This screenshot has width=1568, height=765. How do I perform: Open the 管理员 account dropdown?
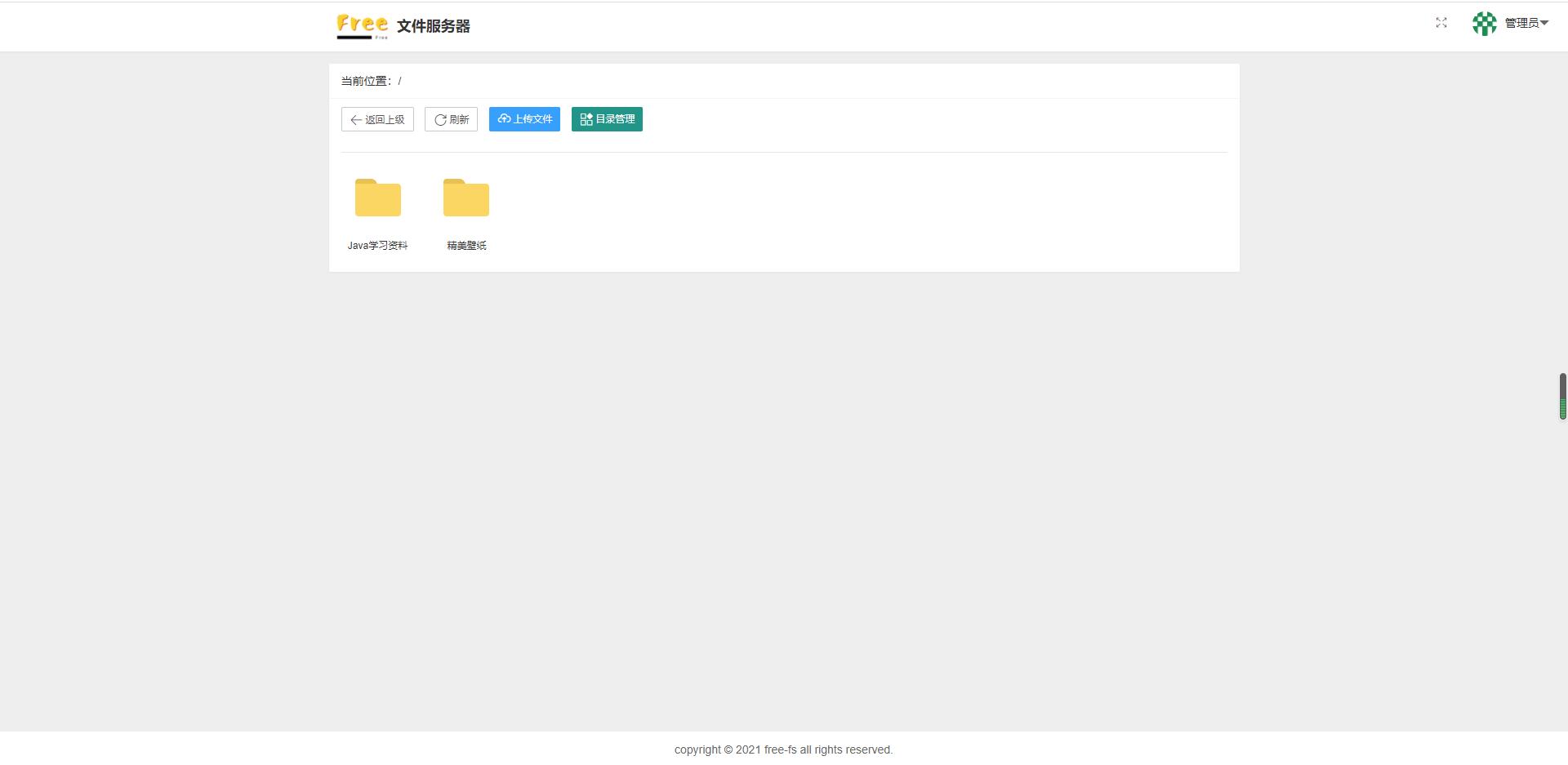pyautogui.click(x=1523, y=23)
